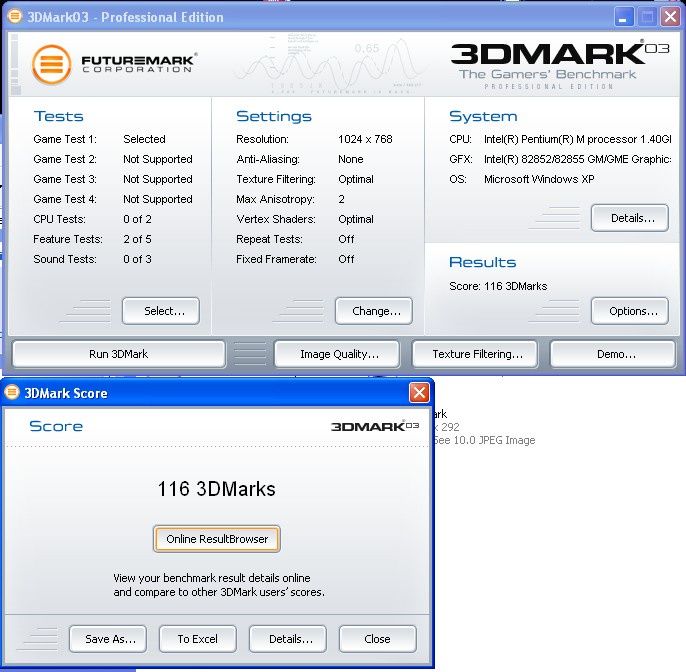Start the benchmark with Run 3DMark
The height and width of the screenshot is (672, 686).
119,354
